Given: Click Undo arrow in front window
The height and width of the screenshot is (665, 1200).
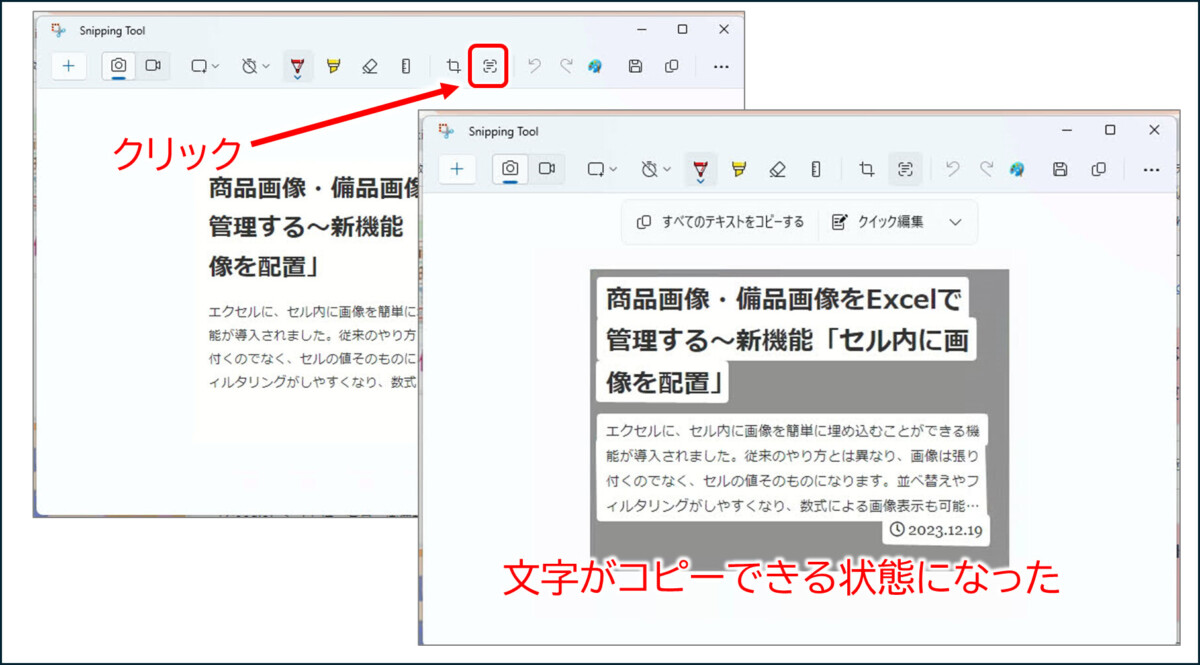Looking at the screenshot, I should 953,169.
